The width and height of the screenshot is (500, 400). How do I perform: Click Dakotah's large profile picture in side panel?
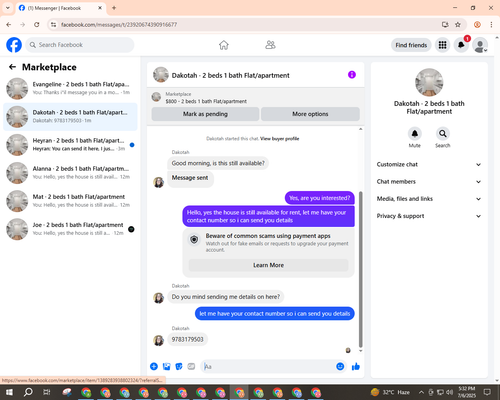pyautogui.click(x=429, y=82)
